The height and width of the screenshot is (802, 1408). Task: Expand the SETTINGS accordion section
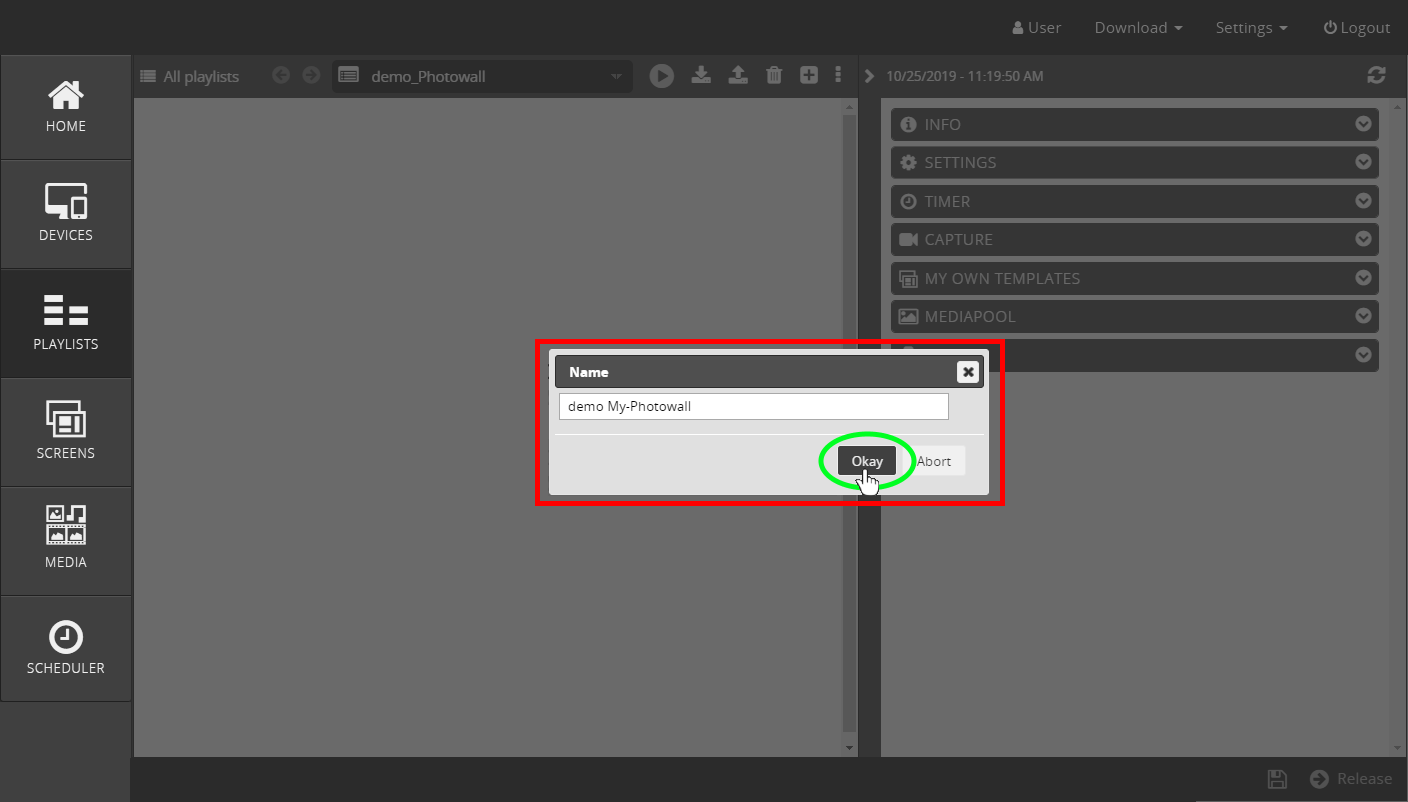tap(1135, 162)
